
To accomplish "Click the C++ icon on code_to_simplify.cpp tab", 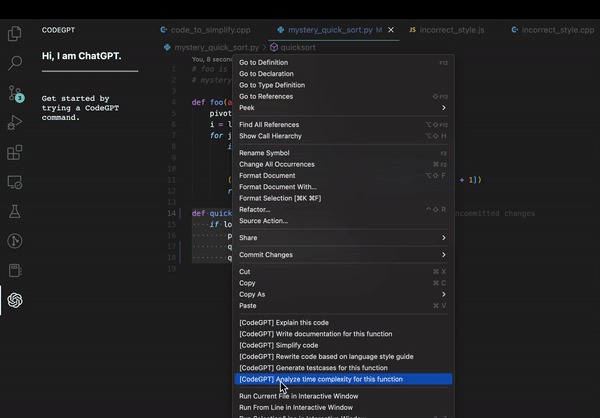I will click(x=164, y=30).
